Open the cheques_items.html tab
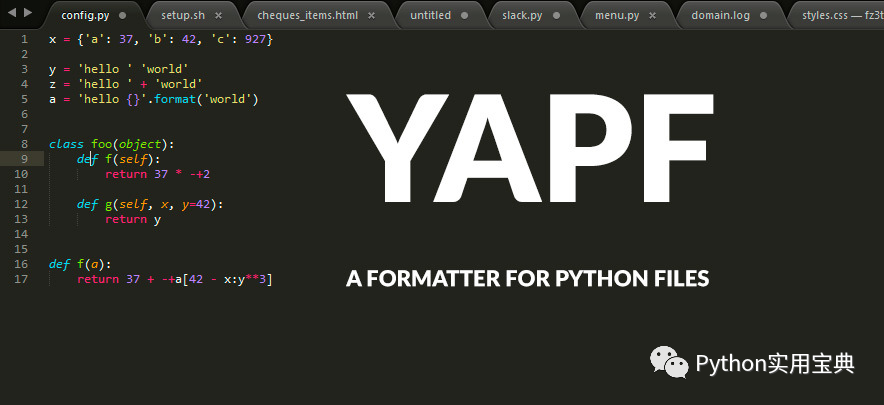This screenshot has width=884, height=405. click(307, 15)
